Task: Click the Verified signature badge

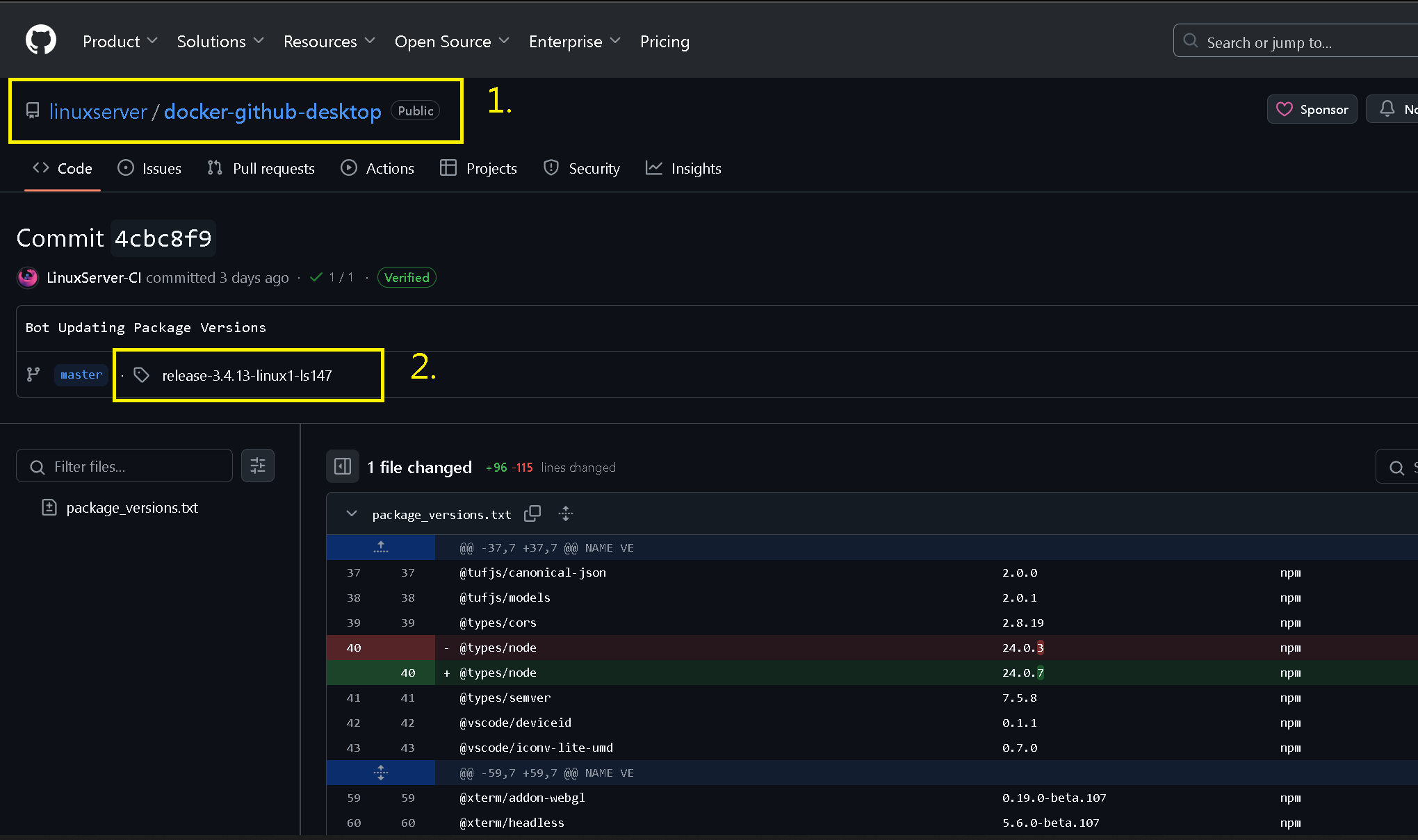Action: [407, 277]
